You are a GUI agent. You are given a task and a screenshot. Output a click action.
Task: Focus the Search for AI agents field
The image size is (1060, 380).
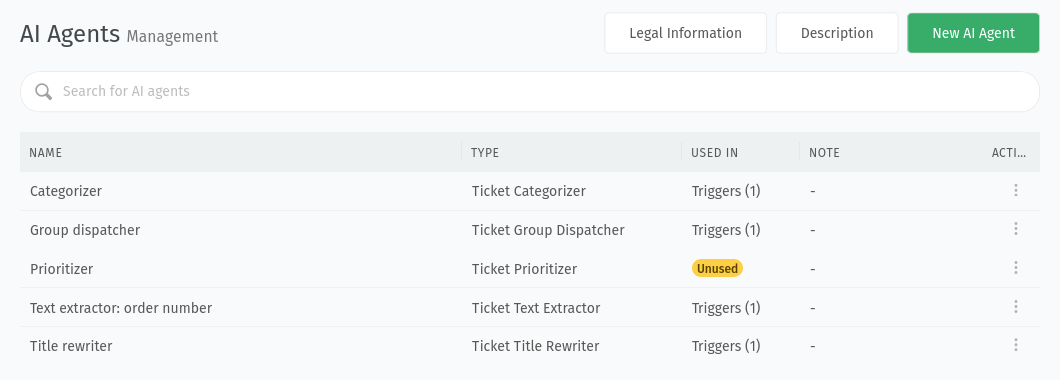pos(530,91)
